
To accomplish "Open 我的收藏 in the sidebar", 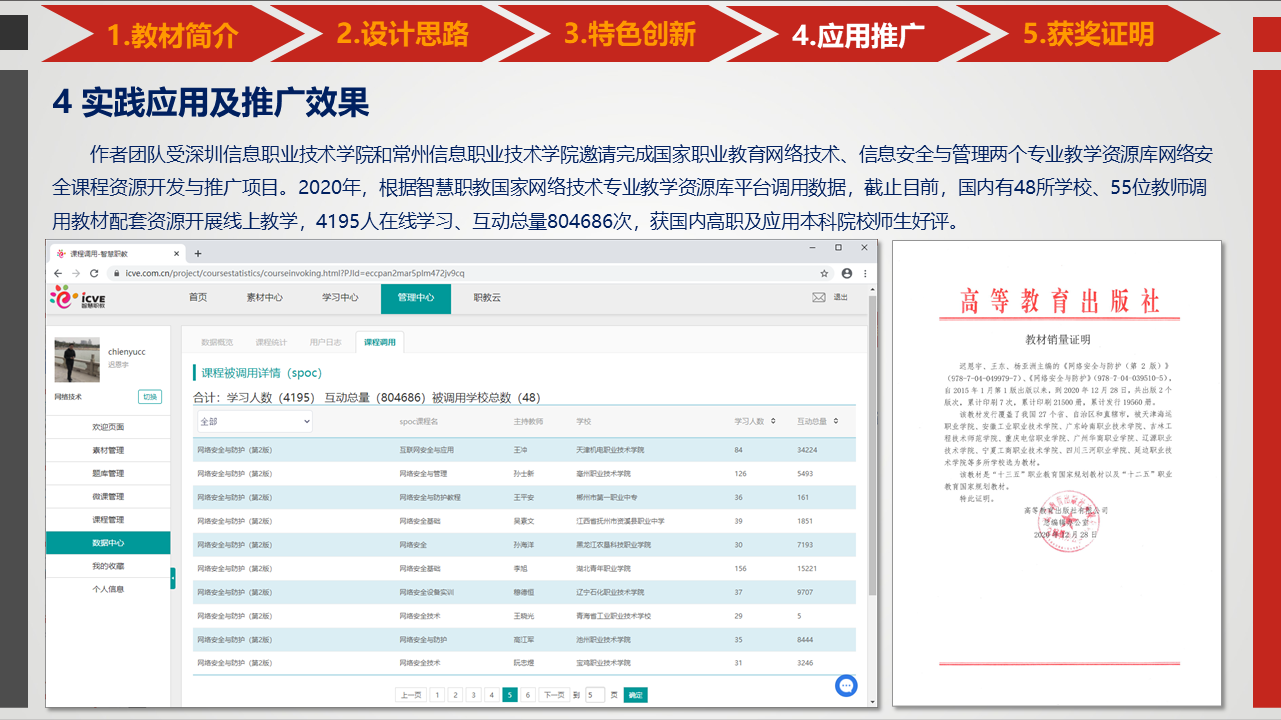I will pyautogui.click(x=108, y=566).
